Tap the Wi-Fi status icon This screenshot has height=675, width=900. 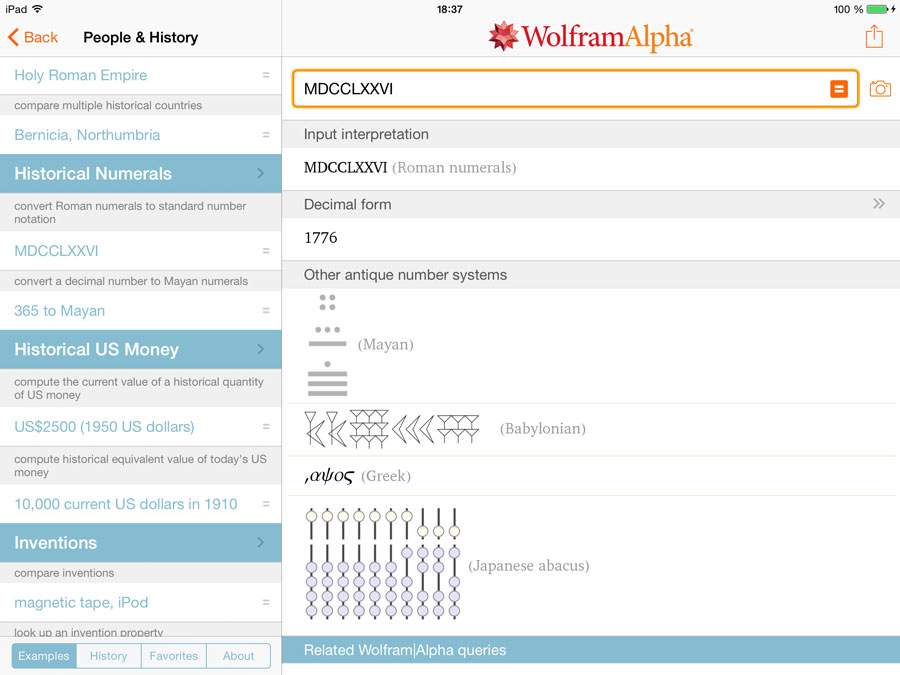[x=37, y=9]
